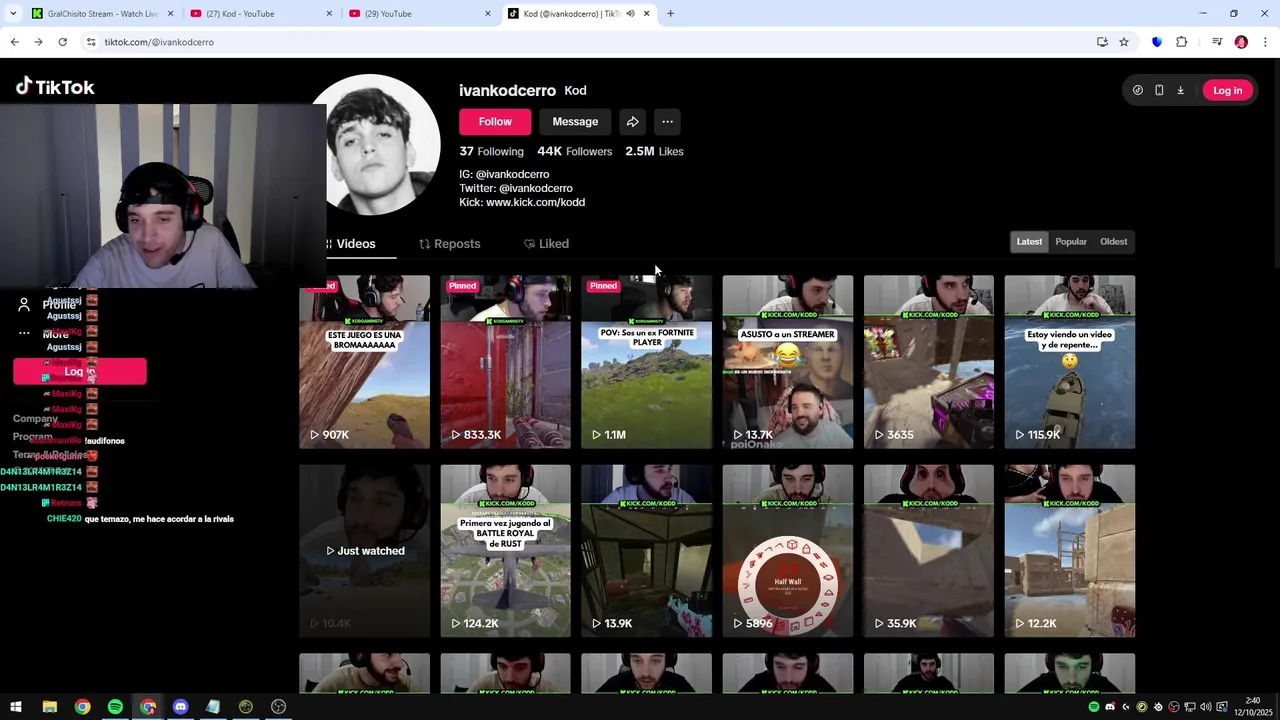Viewport: 1280px width, 720px height.
Task: Open the BATTLE ROYAL de RUST video
Action: point(505,551)
